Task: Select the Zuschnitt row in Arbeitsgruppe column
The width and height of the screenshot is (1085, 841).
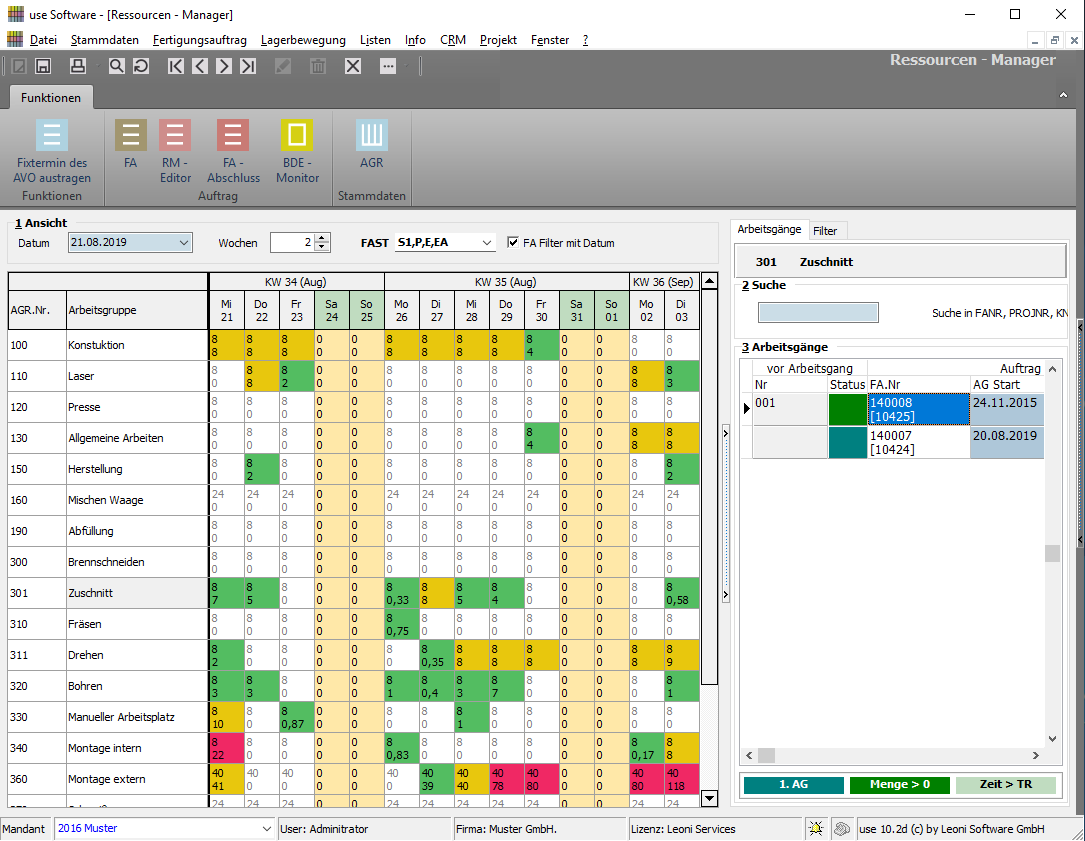Action: [137, 593]
